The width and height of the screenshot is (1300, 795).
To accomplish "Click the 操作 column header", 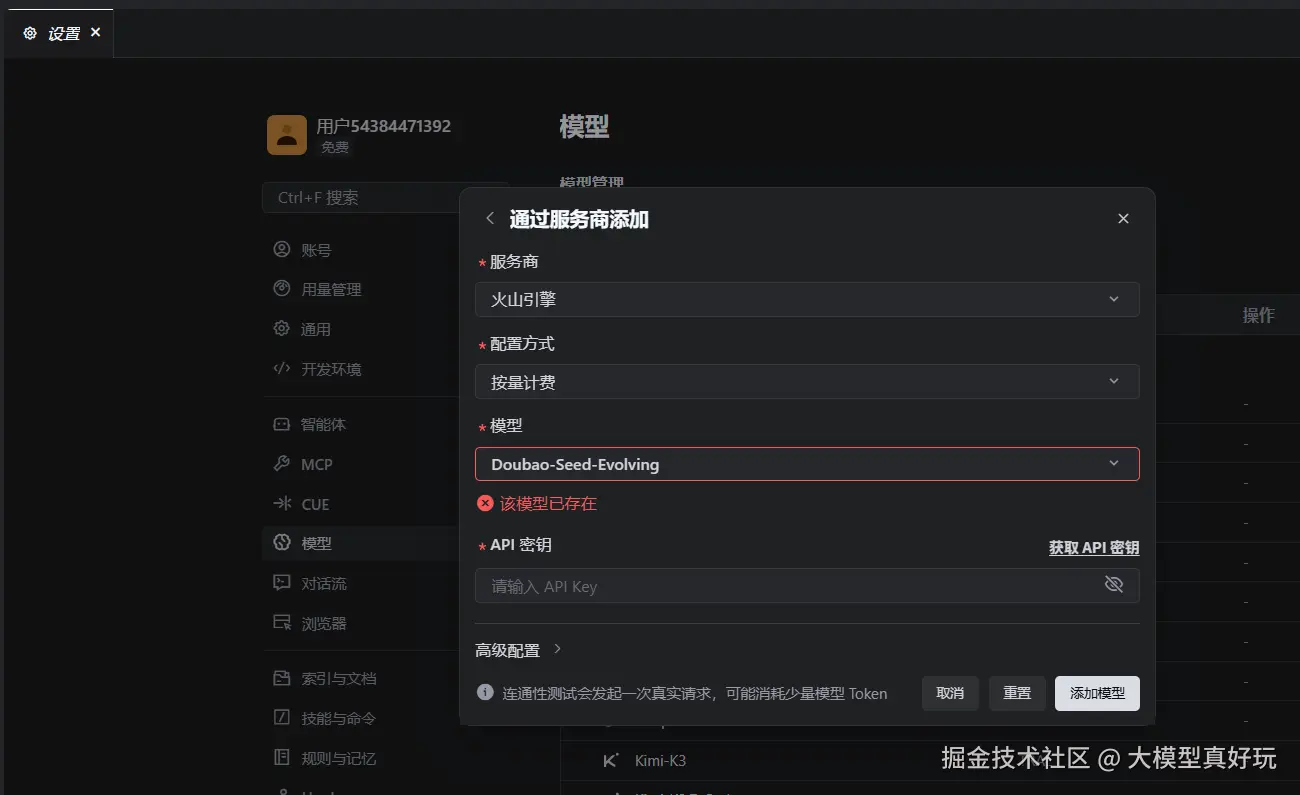I will tap(1258, 315).
